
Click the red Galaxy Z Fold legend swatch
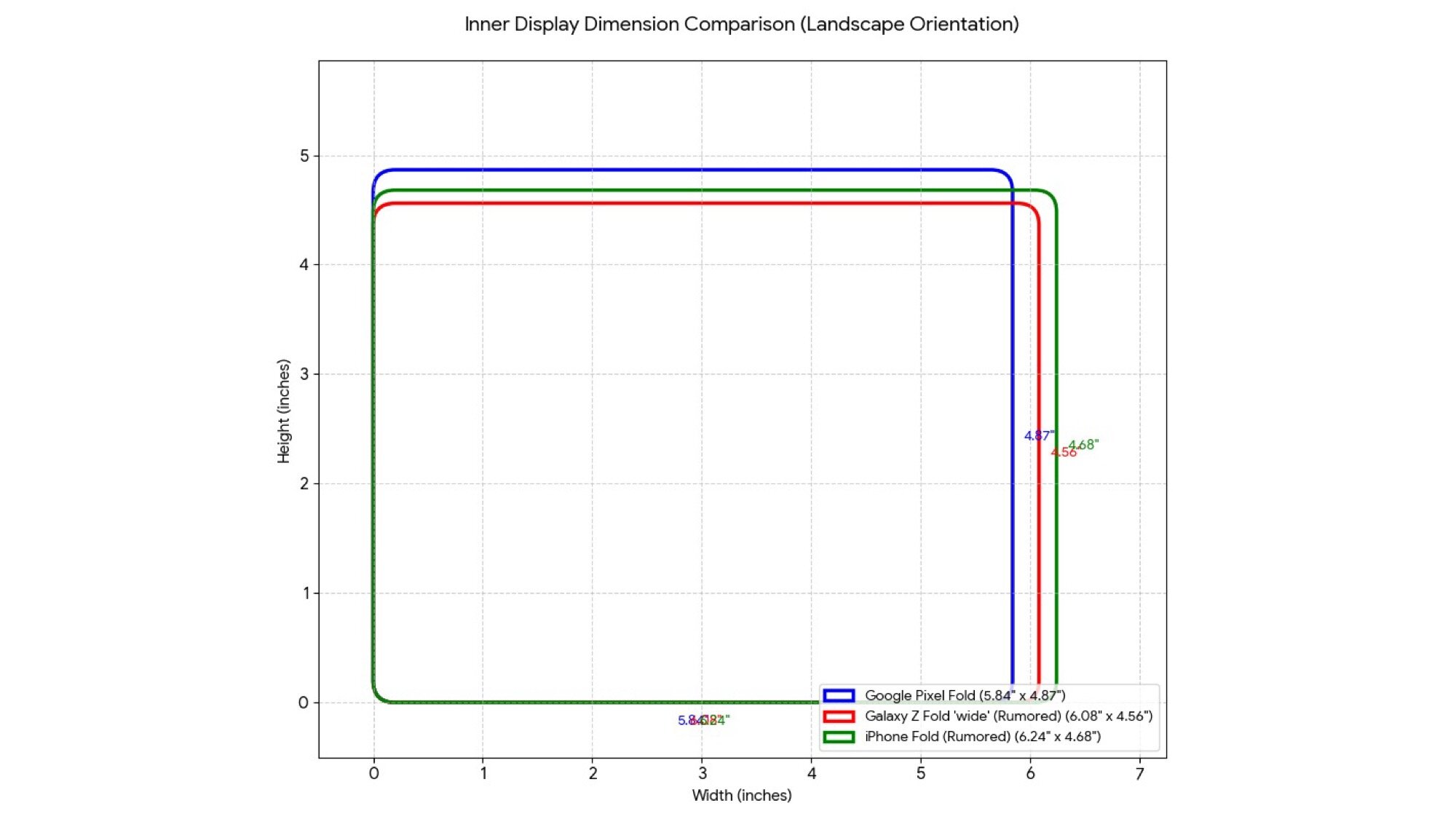click(838, 716)
